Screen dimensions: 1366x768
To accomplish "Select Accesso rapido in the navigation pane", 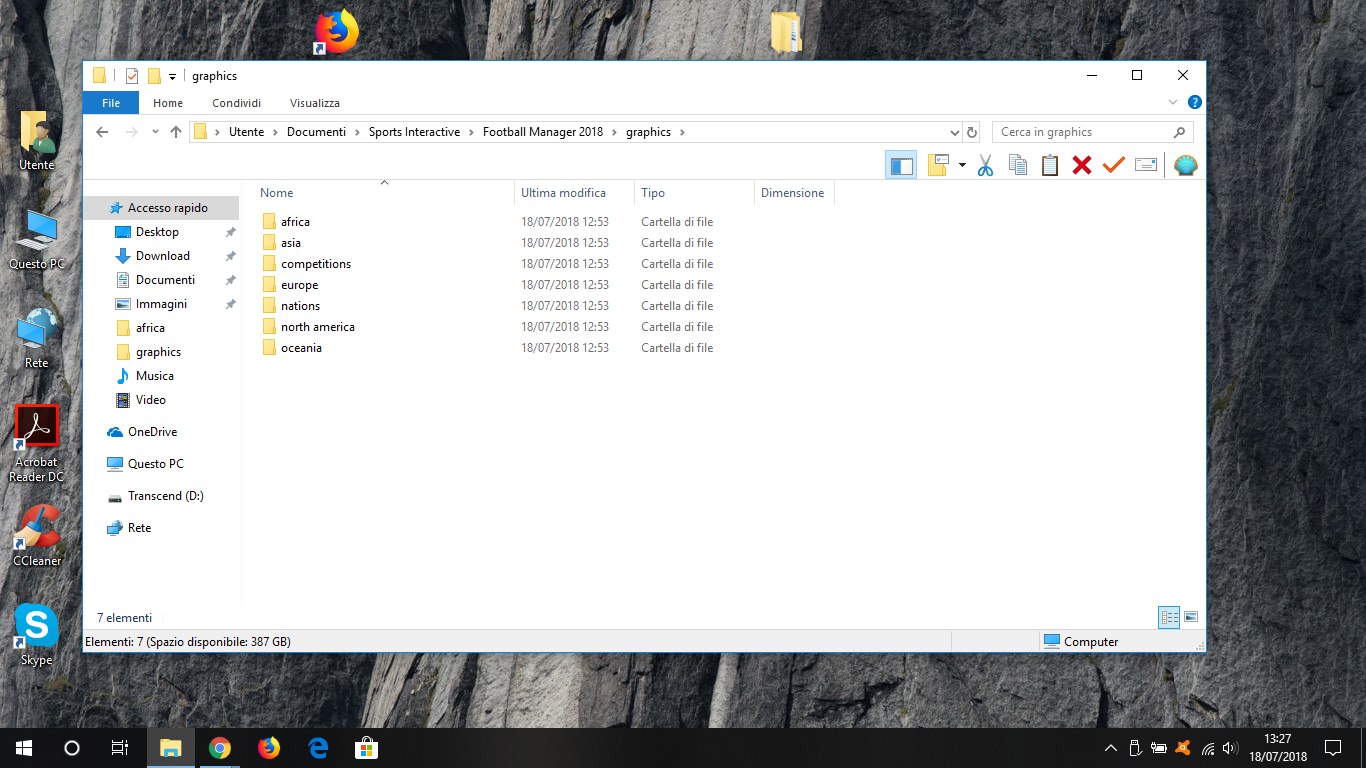I will click(x=161, y=208).
